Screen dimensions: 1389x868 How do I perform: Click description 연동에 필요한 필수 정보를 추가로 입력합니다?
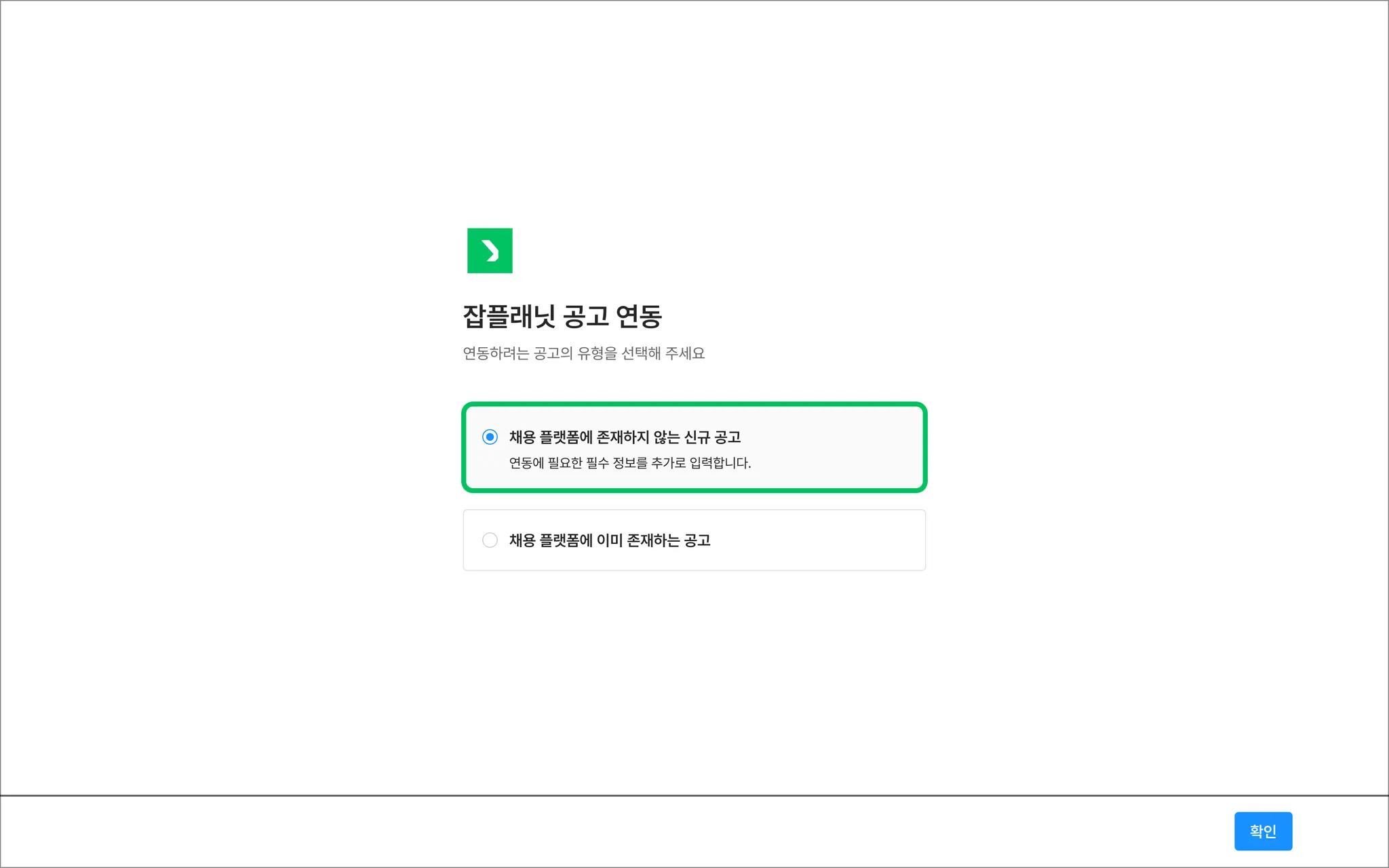(629, 463)
